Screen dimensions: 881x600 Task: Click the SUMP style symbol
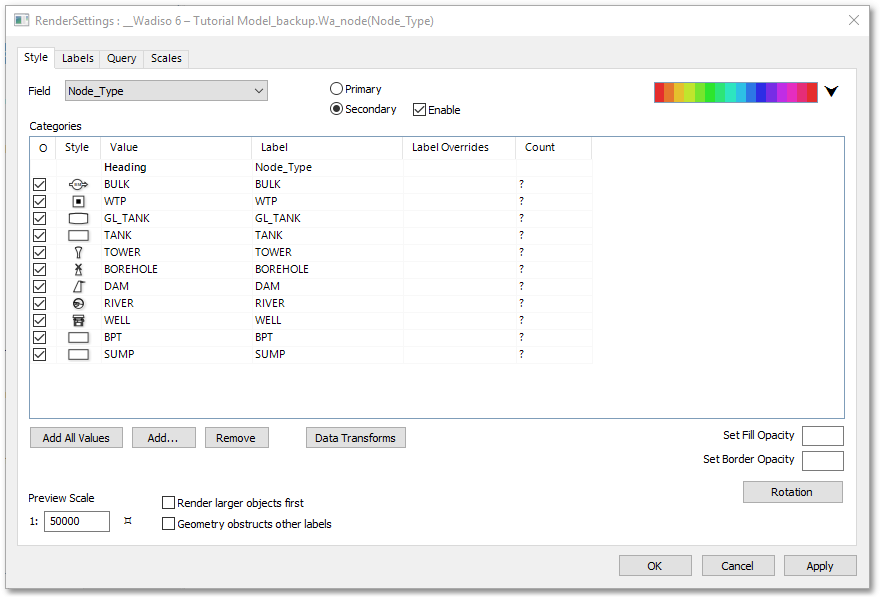pyautogui.click(x=78, y=354)
